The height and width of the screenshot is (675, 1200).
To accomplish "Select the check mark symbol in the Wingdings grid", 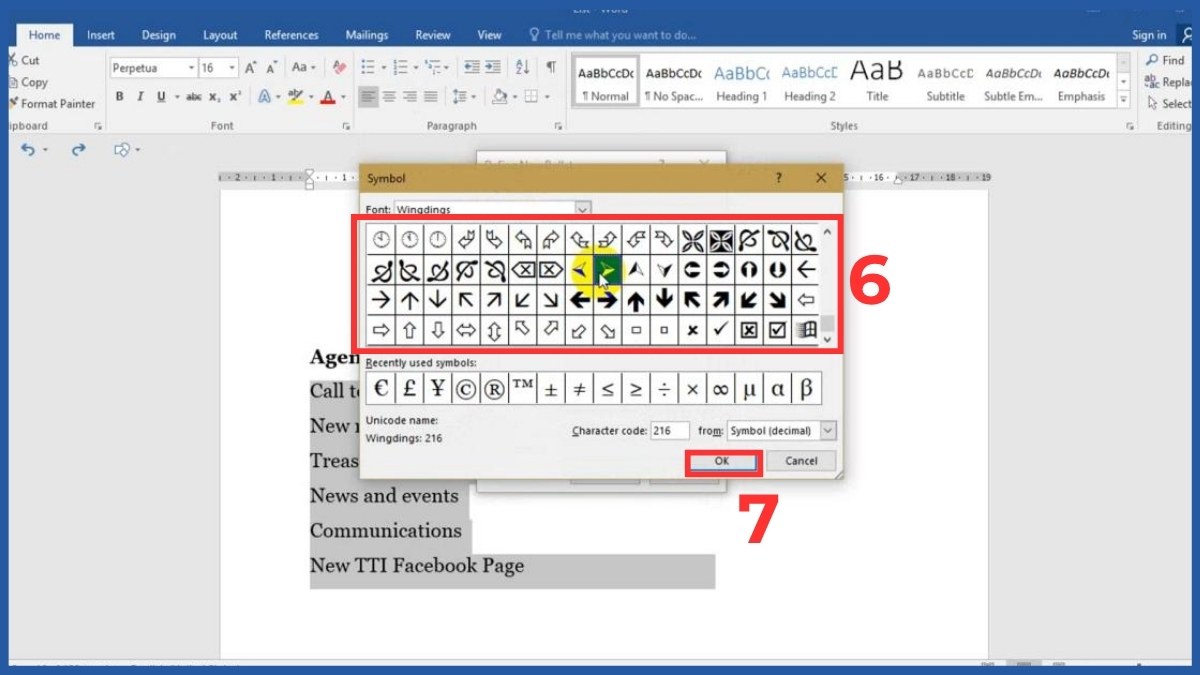I will pos(720,330).
